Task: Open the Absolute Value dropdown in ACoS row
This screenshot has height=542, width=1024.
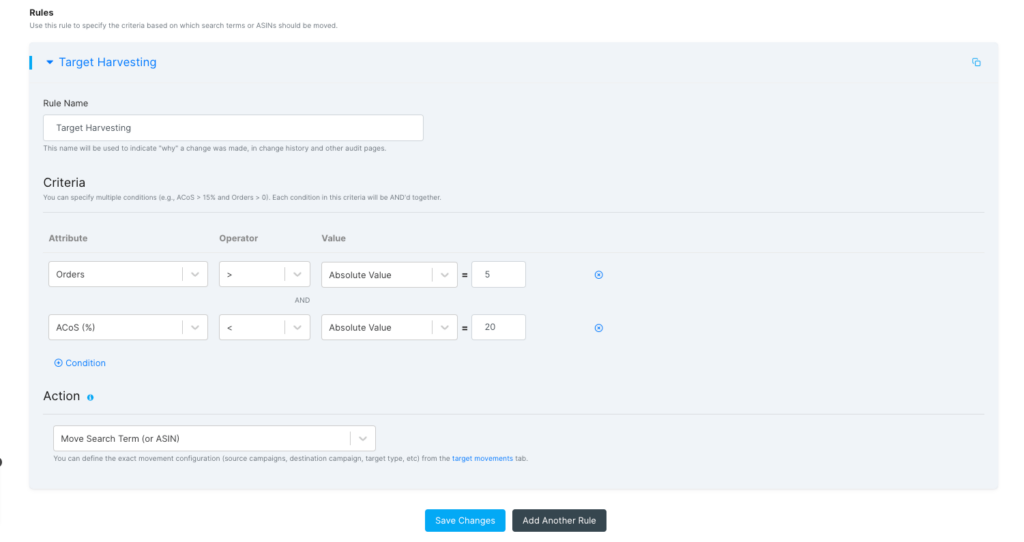Action: pos(389,327)
